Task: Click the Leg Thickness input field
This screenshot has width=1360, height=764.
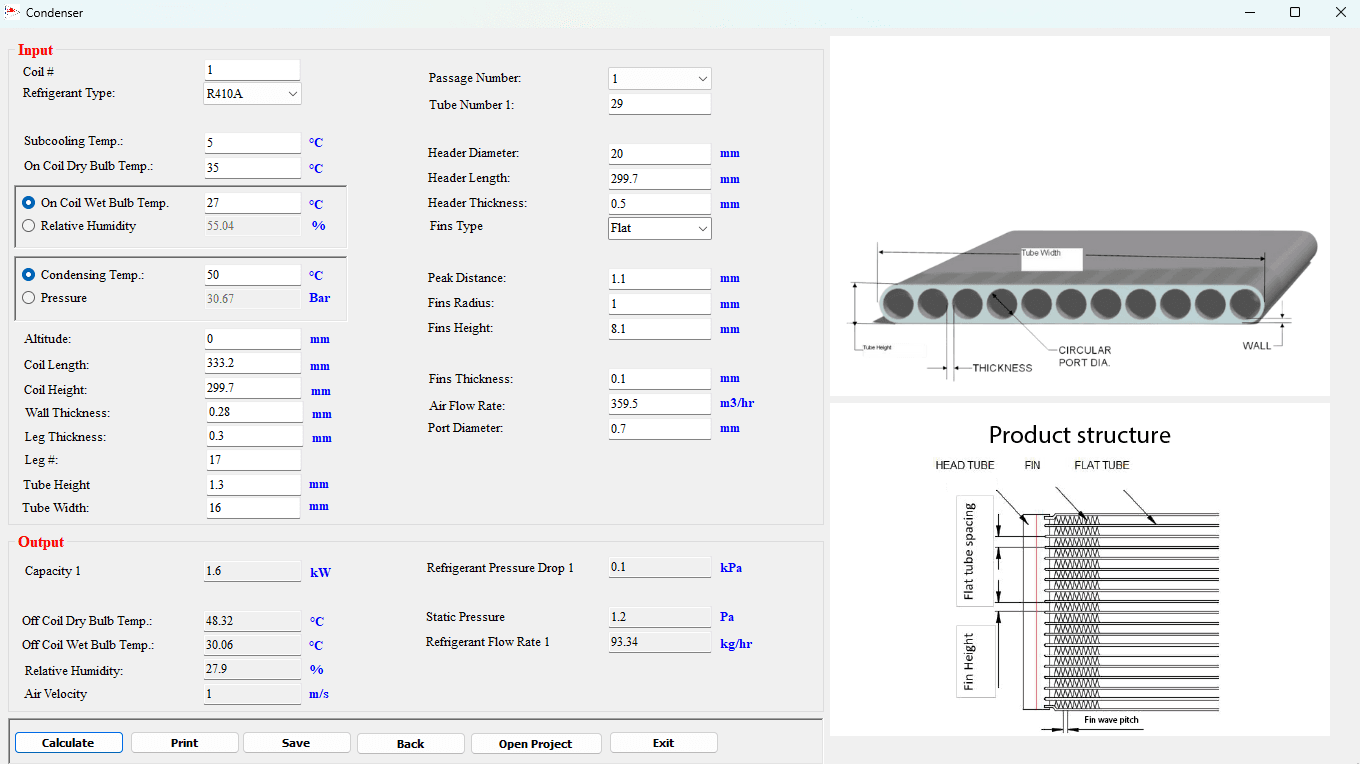Action: point(254,436)
